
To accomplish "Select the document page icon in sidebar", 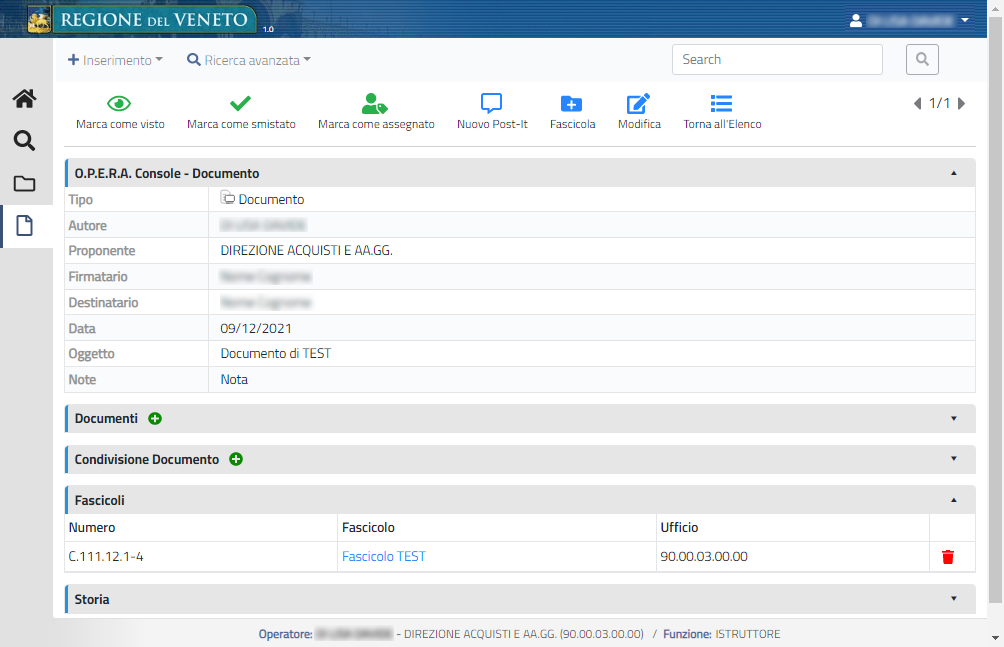I will (x=24, y=225).
